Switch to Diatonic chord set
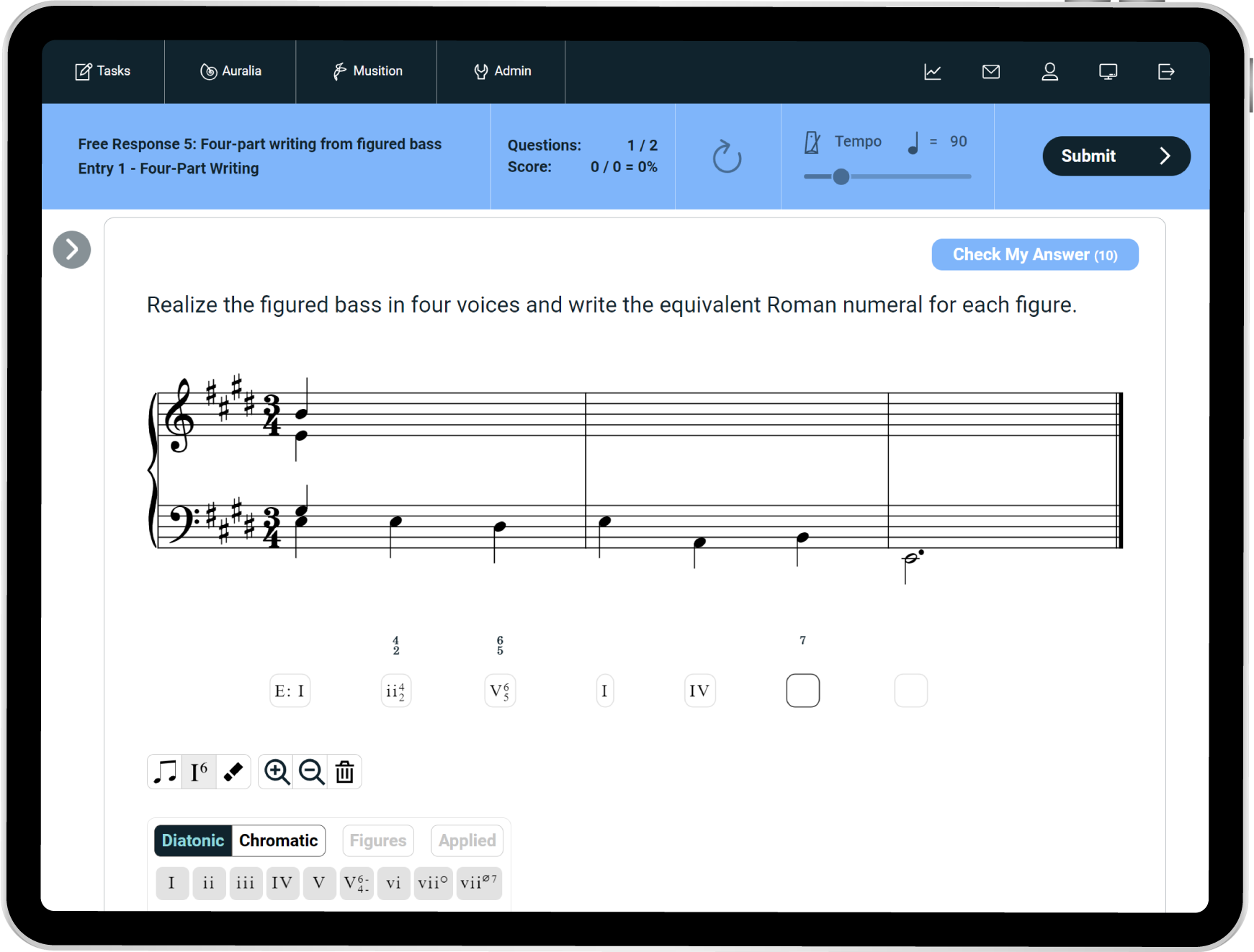The width and height of the screenshot is (1254, 952). coord(193,840)
